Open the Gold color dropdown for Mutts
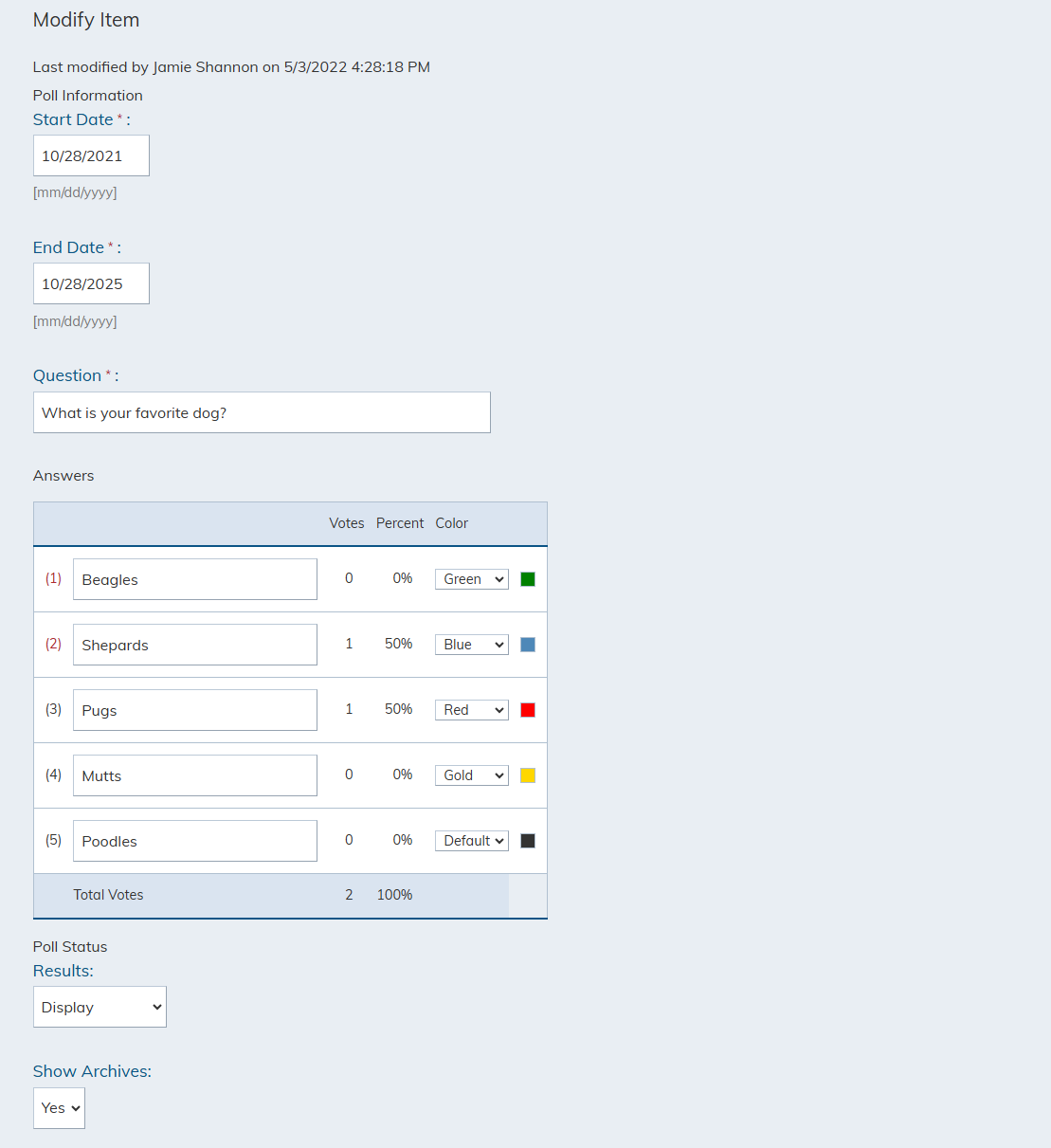1051x1148 pixels. pos(472,775)
